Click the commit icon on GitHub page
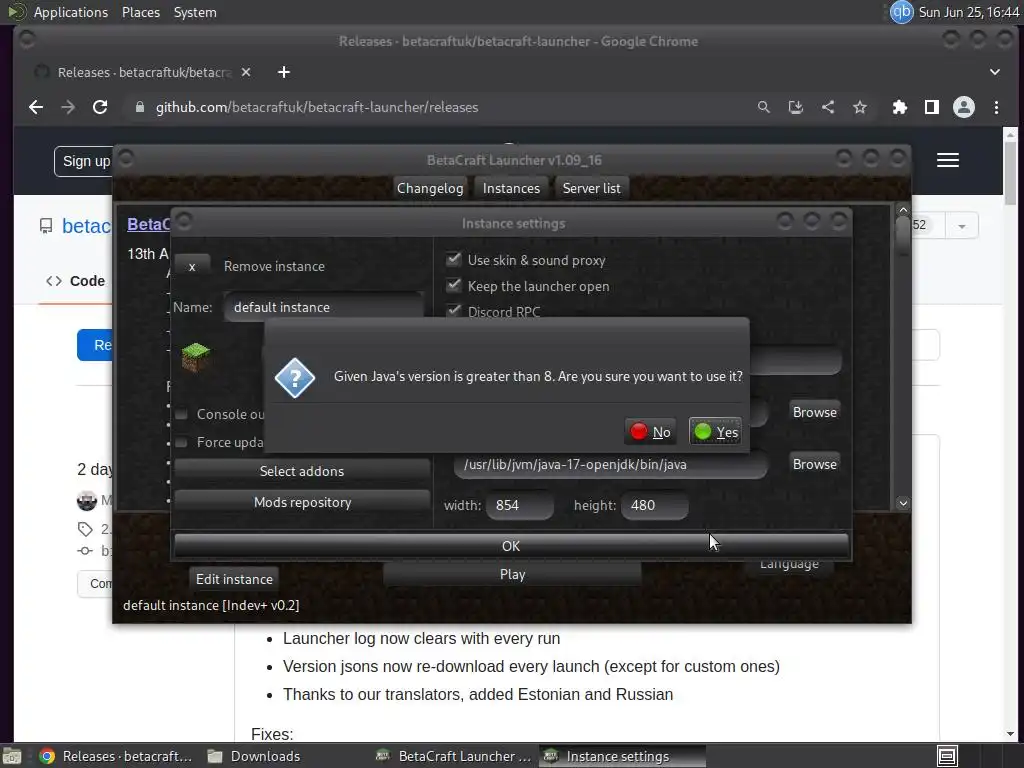This screenshot has width=1024, height=768. point(85,551)
